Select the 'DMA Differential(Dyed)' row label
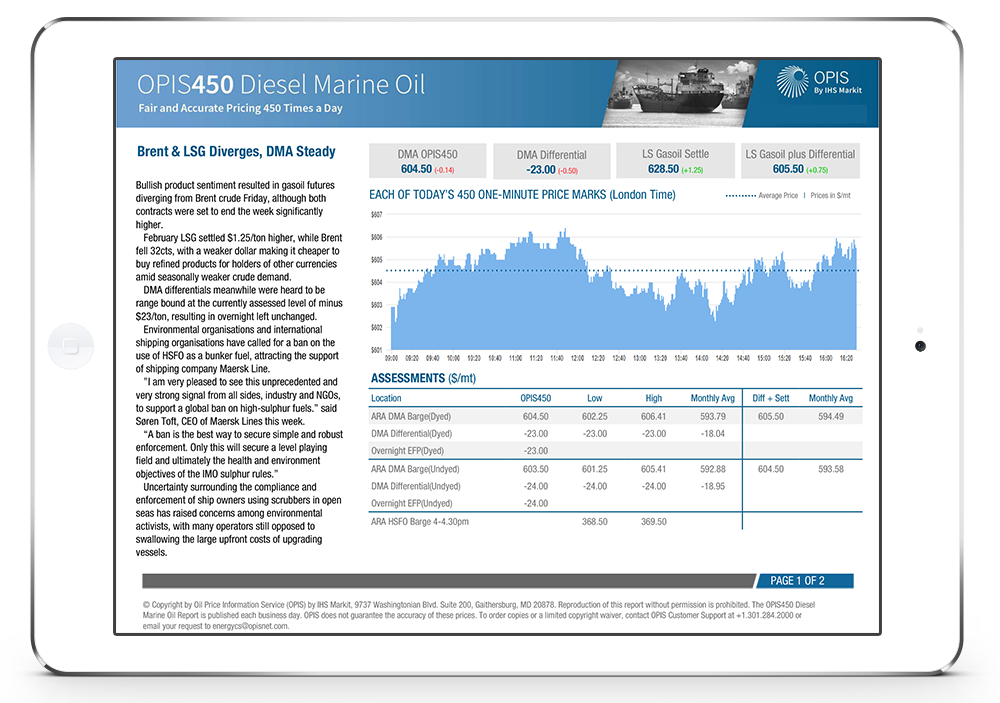Image resolution: width=1000 pixels, height=703 pixels. click(411, 434)
